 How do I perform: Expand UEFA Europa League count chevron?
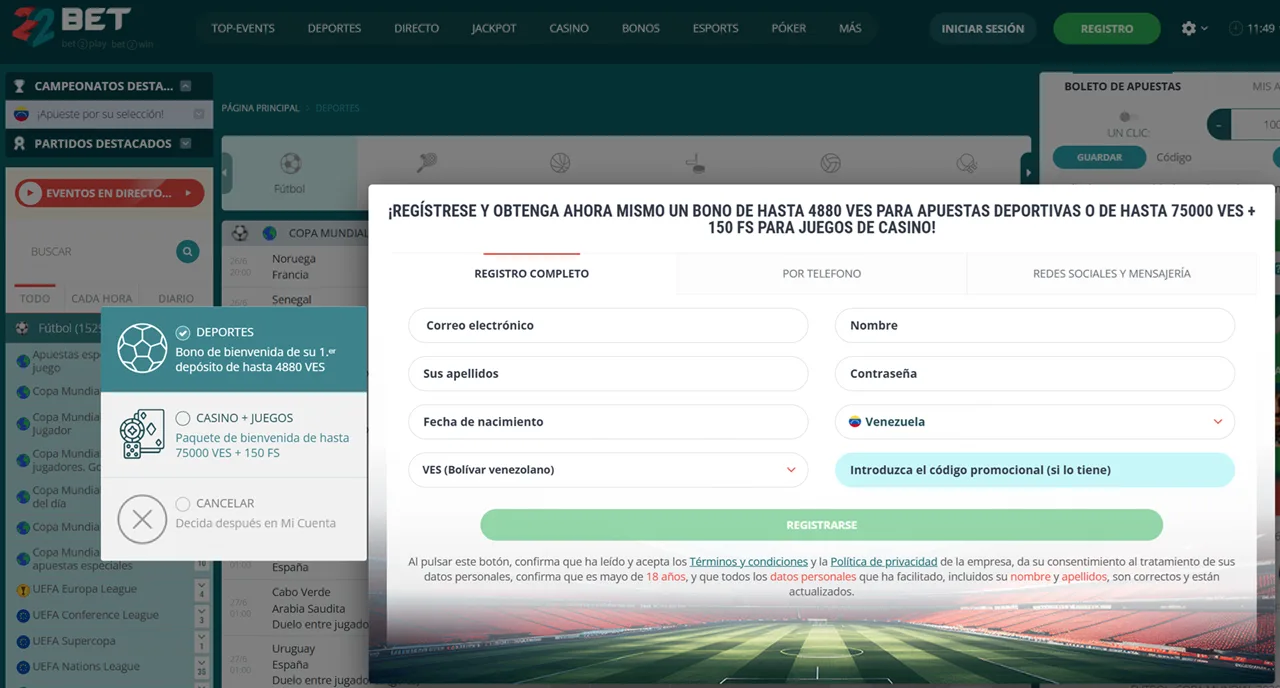(x=201, y=590)
